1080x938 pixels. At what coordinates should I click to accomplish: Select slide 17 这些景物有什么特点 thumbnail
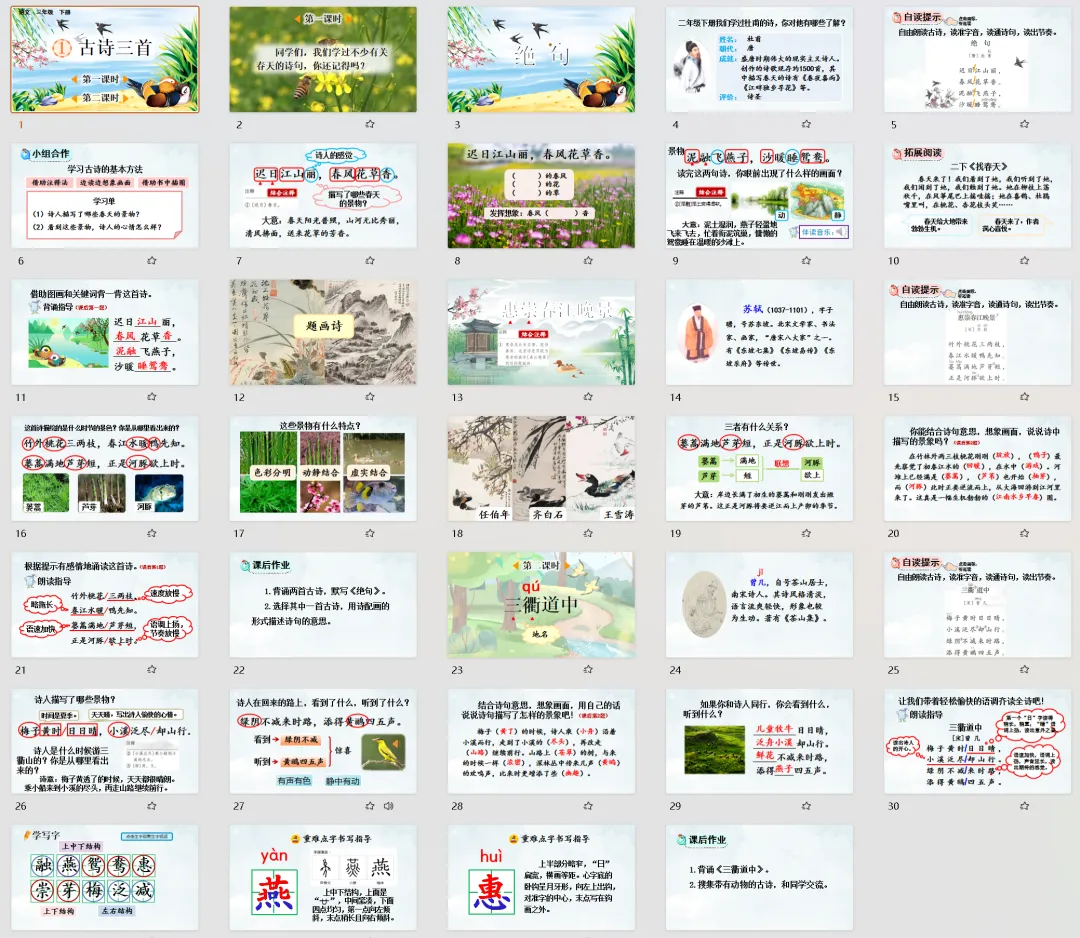(323, 468)
